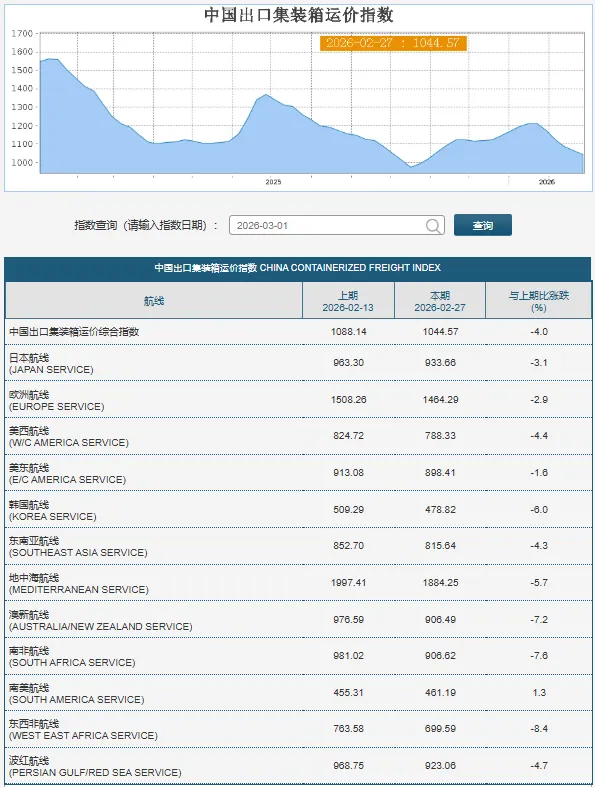Select the SOUTHEAST ASIA SERVICE route row
The width and height of the screenshot is (595, 788).
pos(298,546)
